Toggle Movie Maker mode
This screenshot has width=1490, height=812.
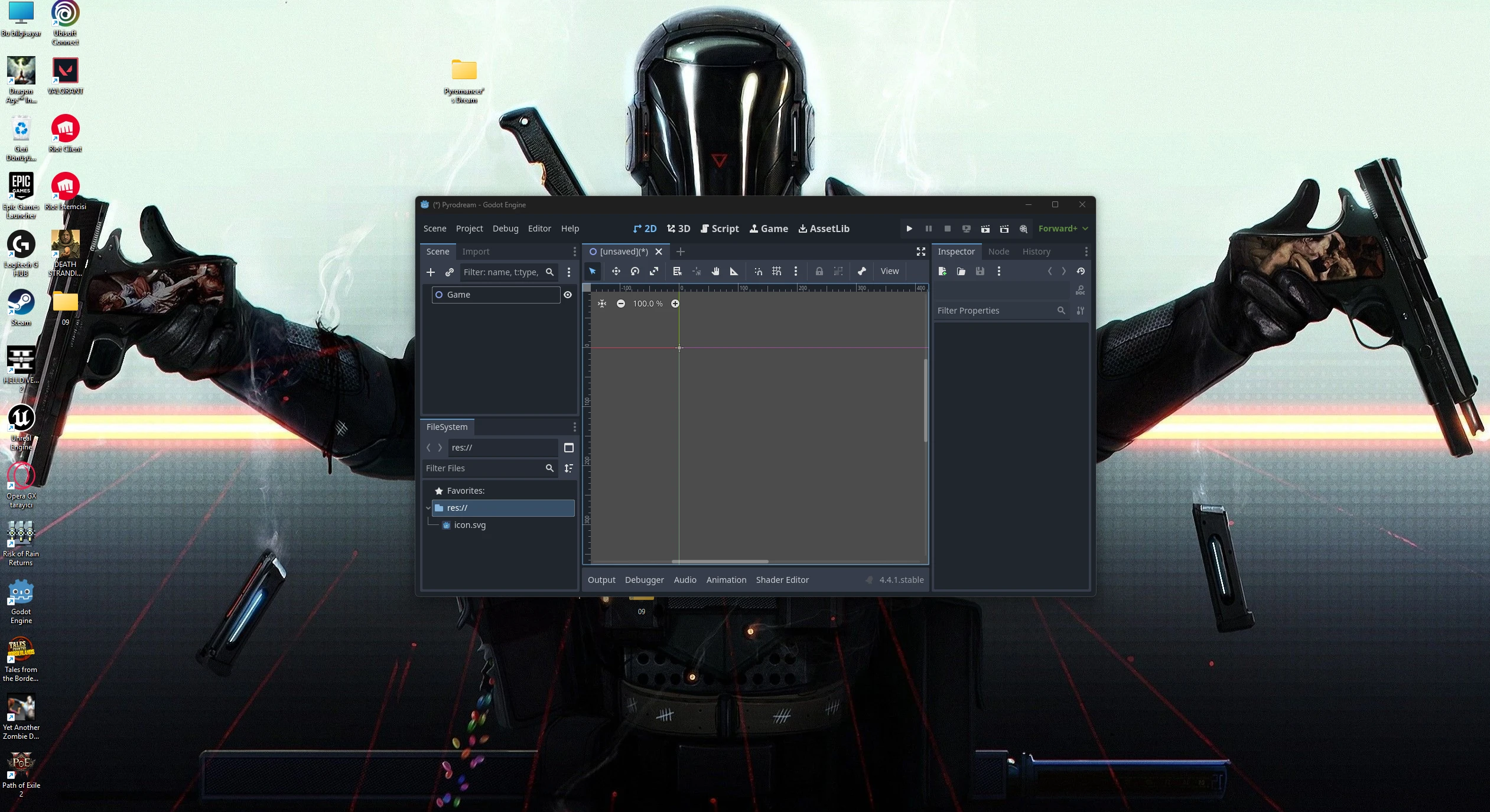pos(1023,229)
